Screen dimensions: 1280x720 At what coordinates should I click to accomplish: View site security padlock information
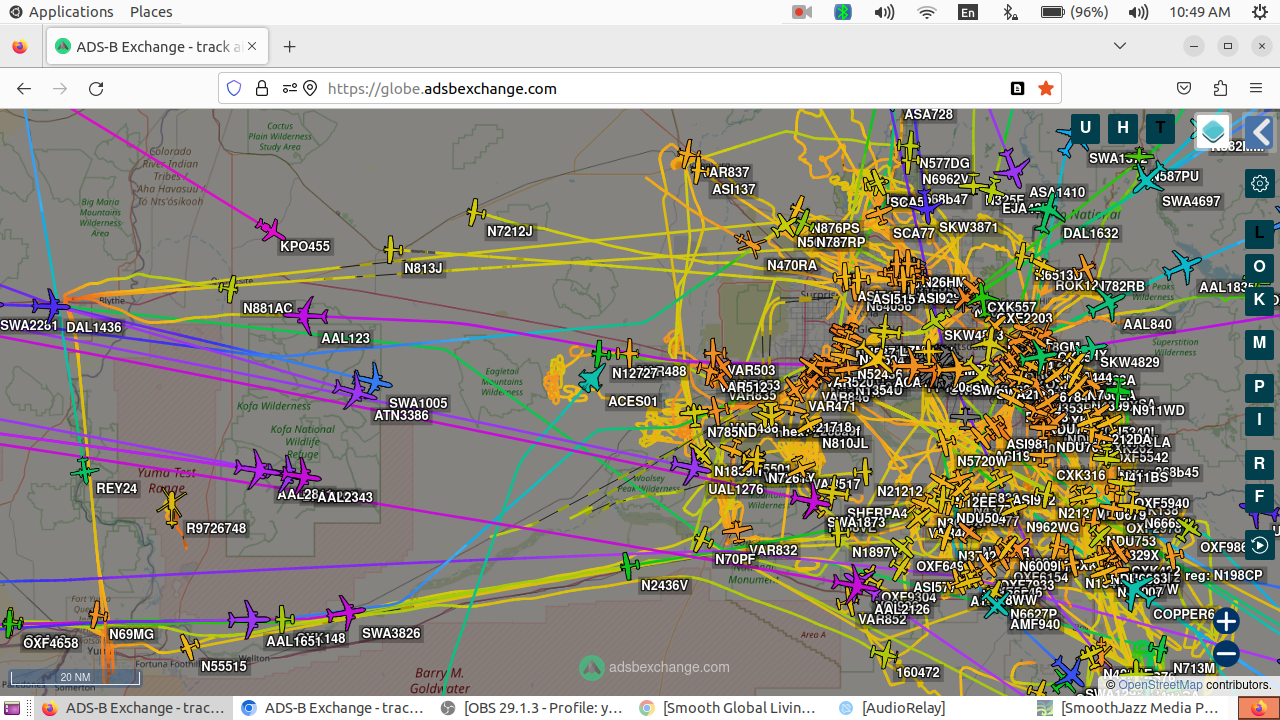pyautogui.click(x=262, y=88)
